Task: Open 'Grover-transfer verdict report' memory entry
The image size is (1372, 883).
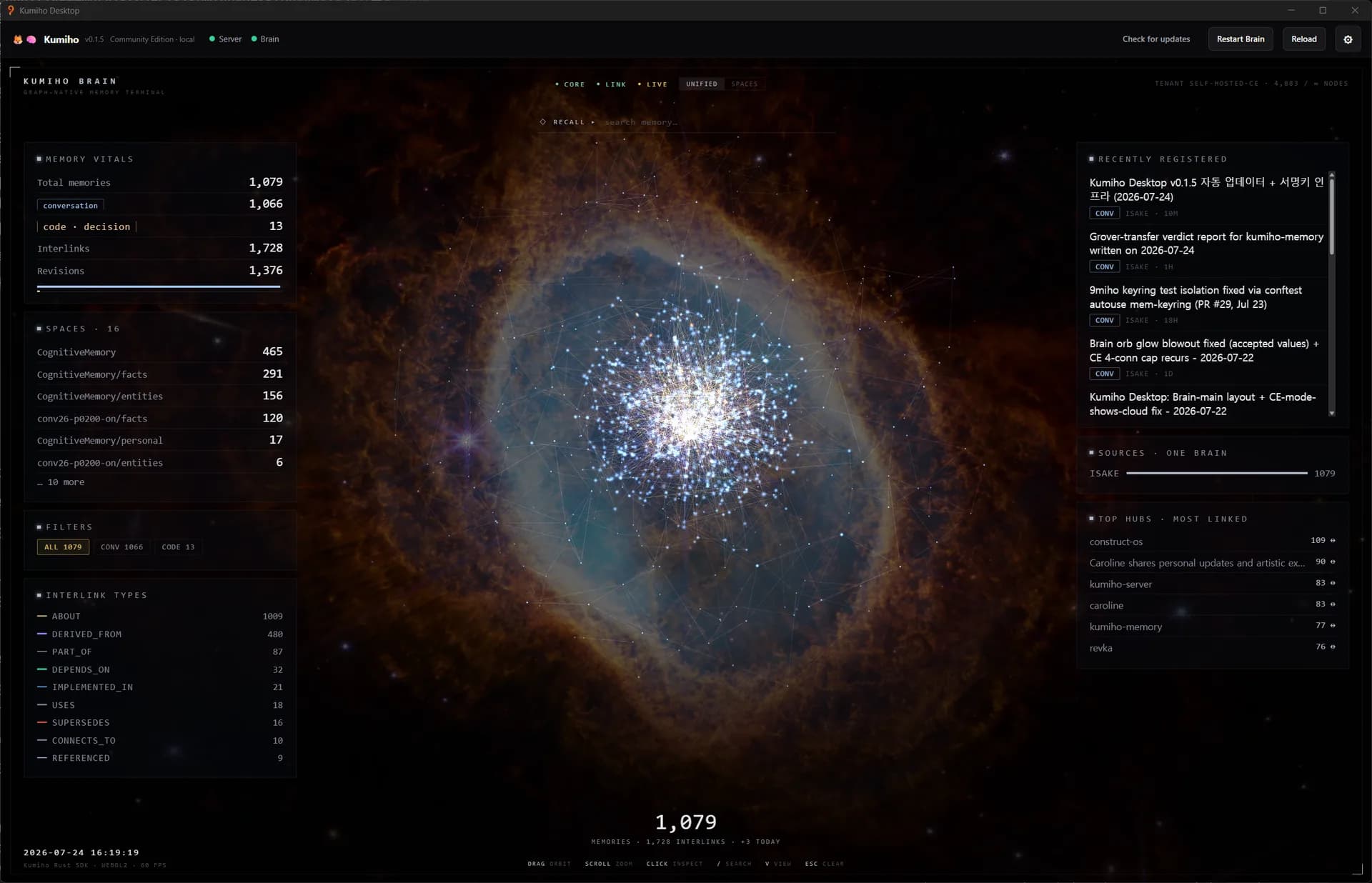Action: 1206,250
